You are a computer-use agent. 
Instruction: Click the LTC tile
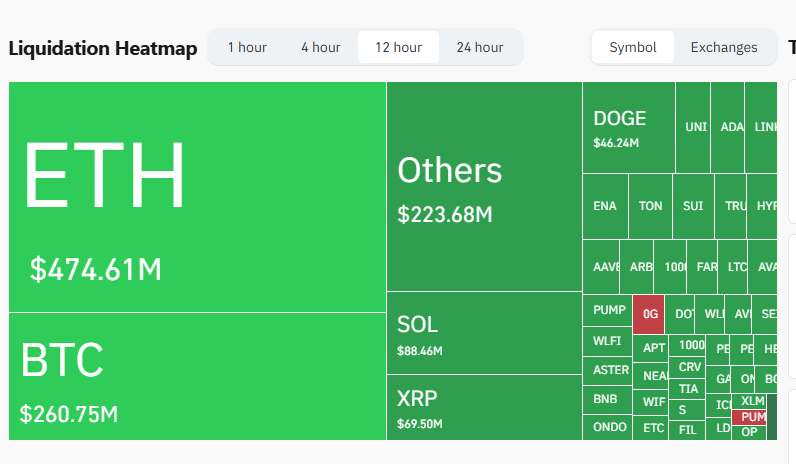(733, 267)
